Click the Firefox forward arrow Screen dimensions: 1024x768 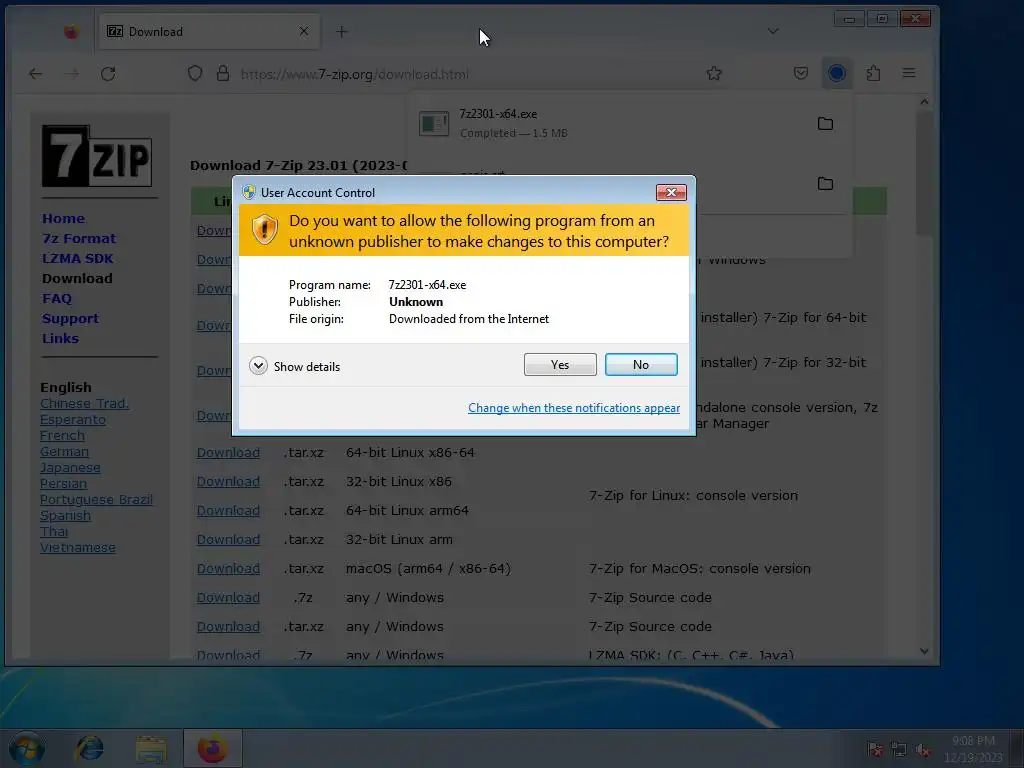click(x=72, y=74)
